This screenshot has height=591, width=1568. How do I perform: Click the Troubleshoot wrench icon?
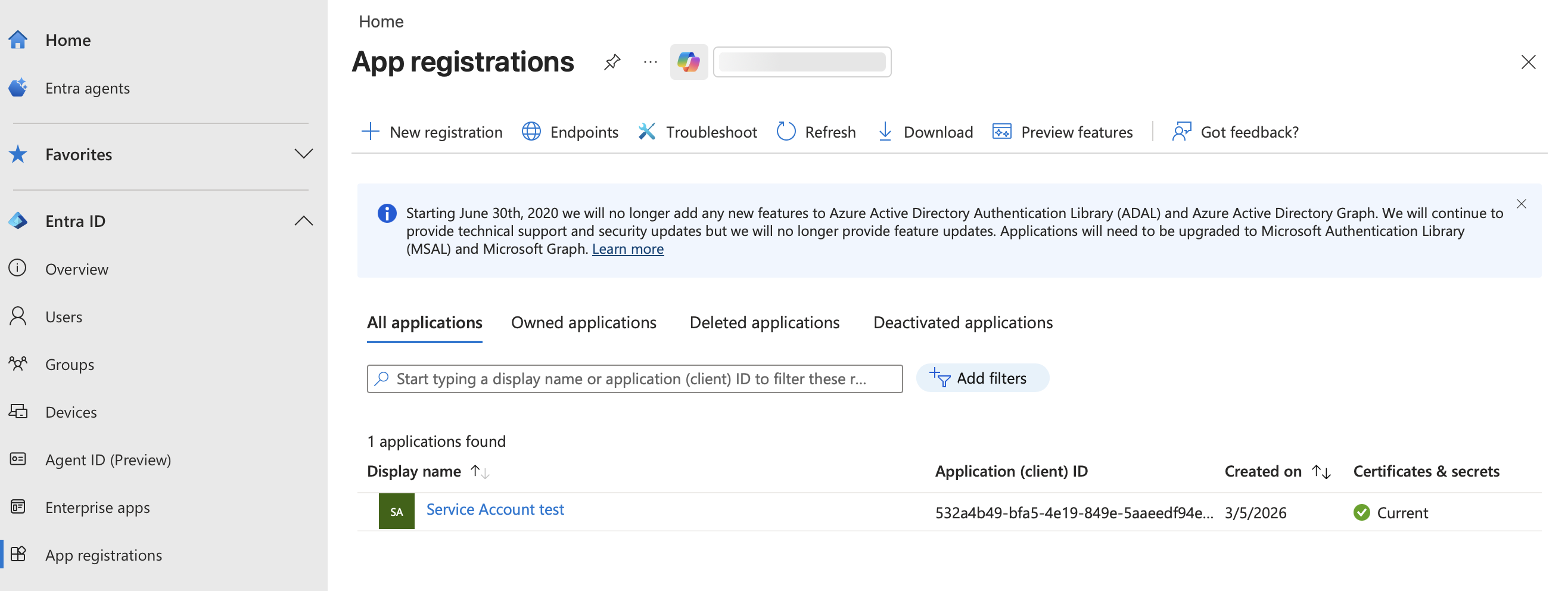646,132
